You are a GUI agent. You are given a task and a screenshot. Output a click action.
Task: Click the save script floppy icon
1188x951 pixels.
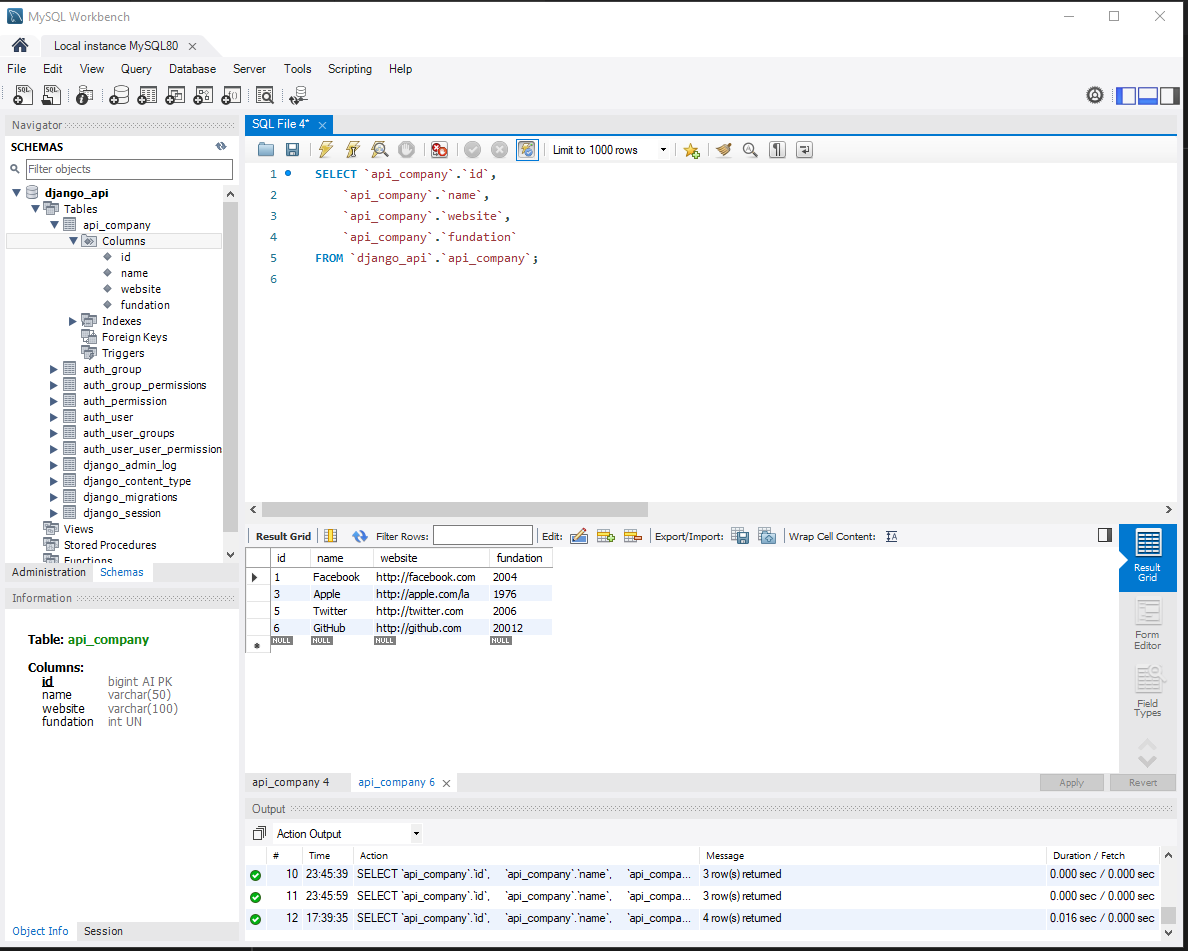tap(292, 150)
